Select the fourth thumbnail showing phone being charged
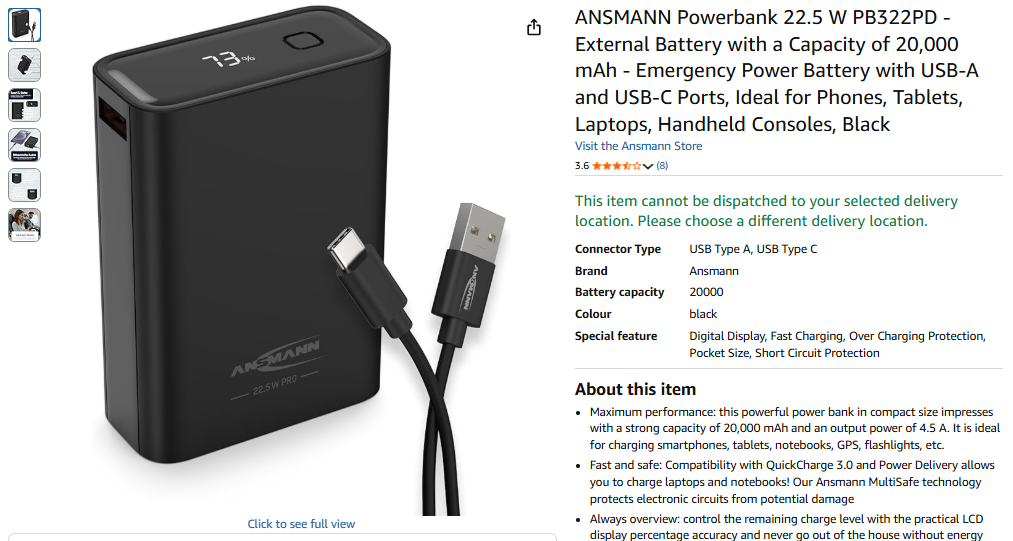 coord(25,145)
